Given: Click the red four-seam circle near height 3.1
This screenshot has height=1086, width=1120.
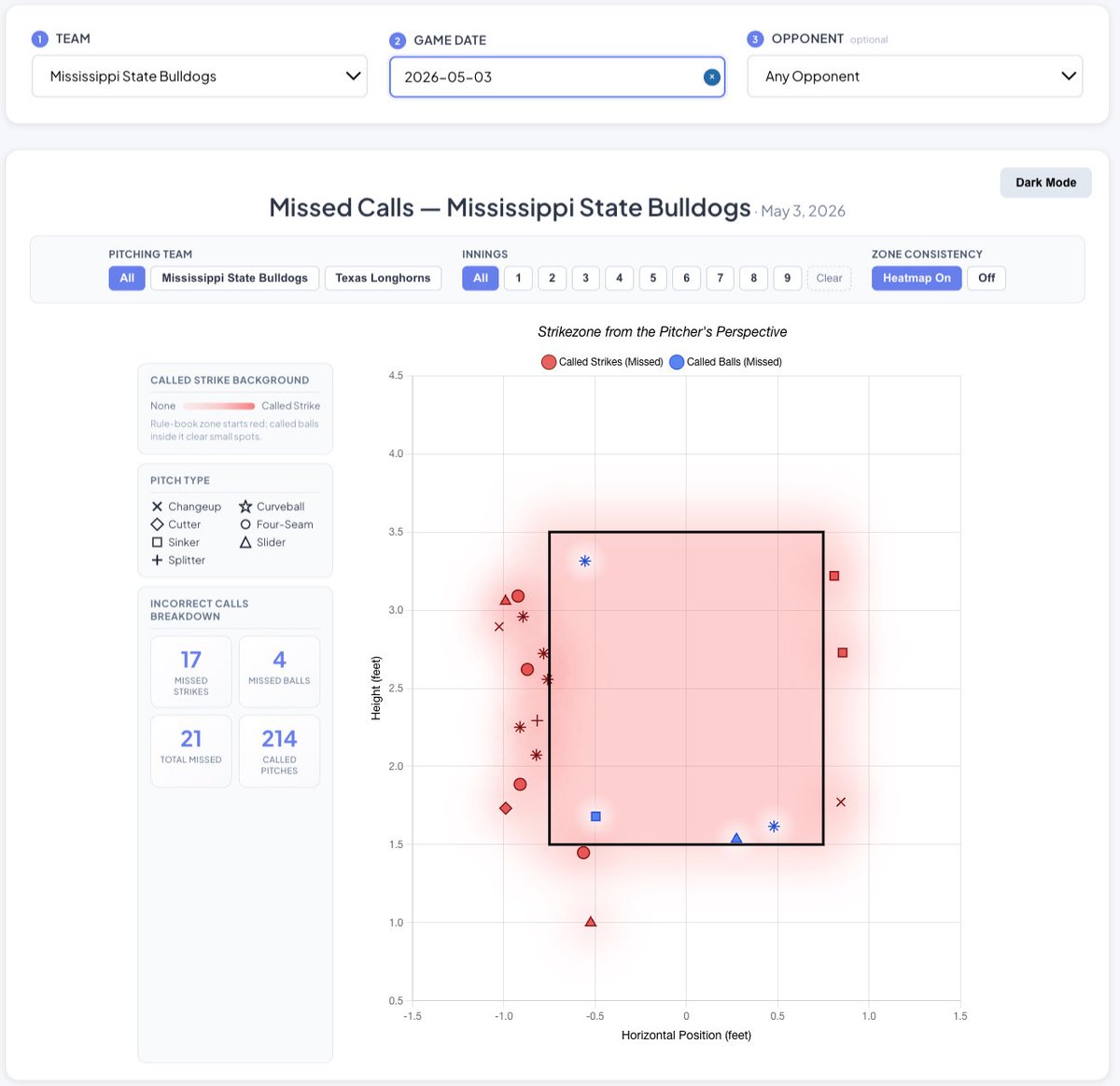Looking at the screenshot, I should pos(518,596).
